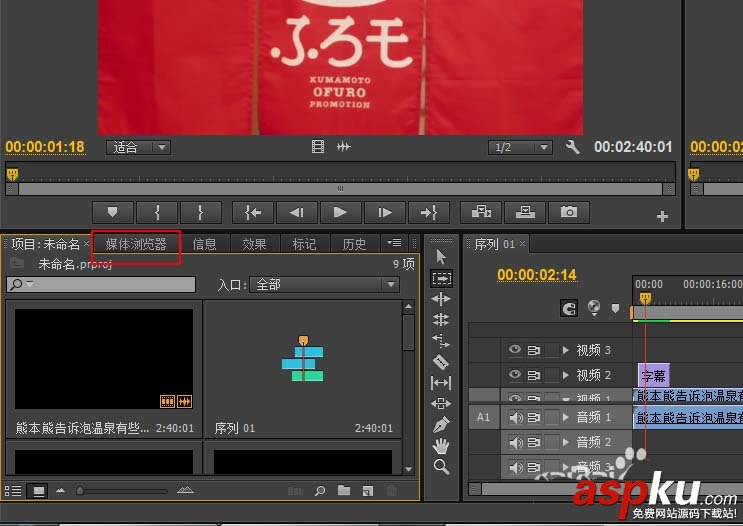Step forward one frame
Image resolution: width=743 pixels, height=526 pixels.
(385, 212)
